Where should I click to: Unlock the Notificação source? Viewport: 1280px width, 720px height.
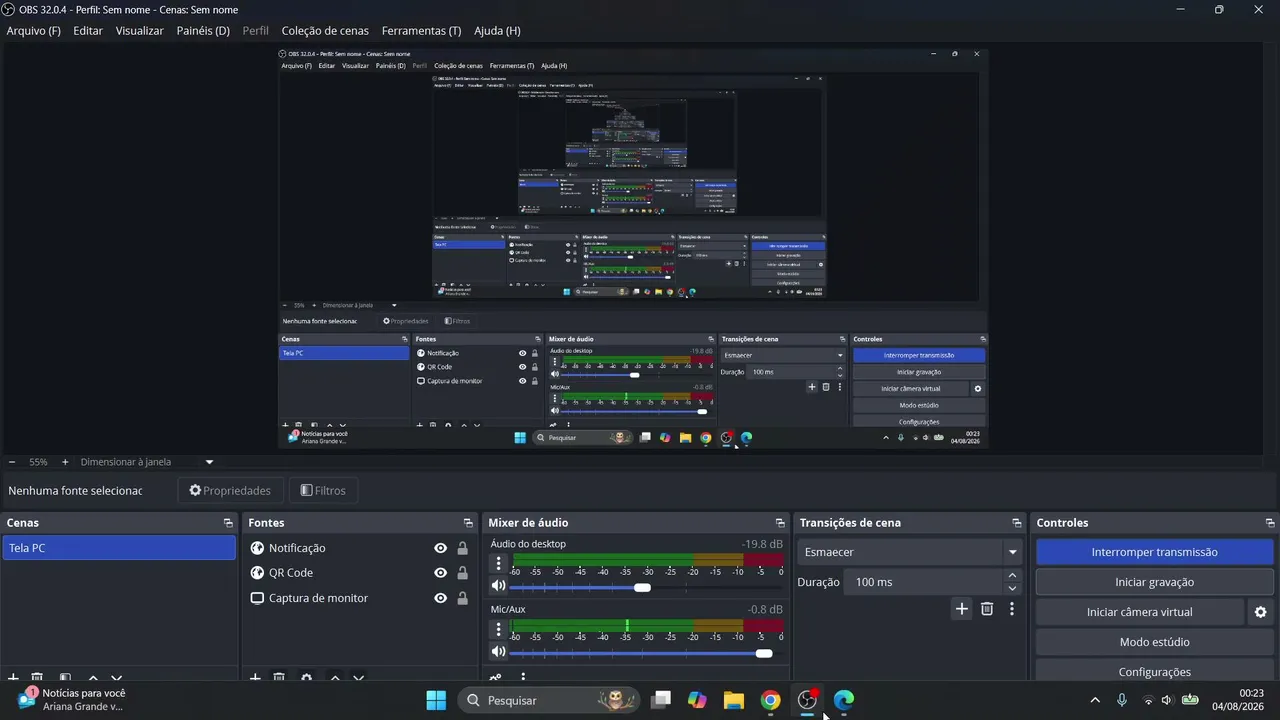(462, 548)
